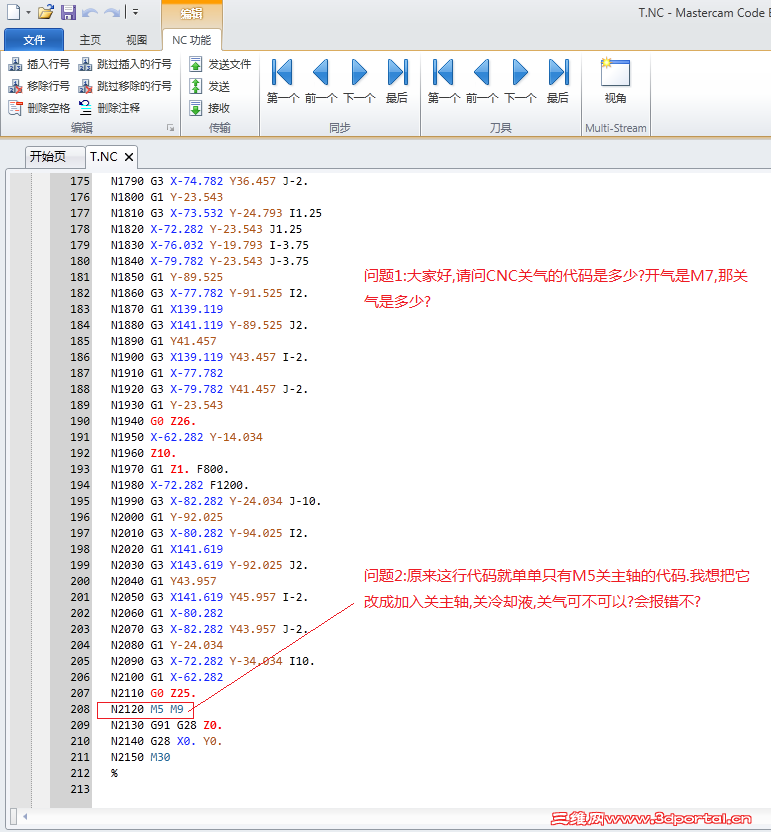
Task: Click 删除空格 to remove spaces
Action: [x=39, y=108]
